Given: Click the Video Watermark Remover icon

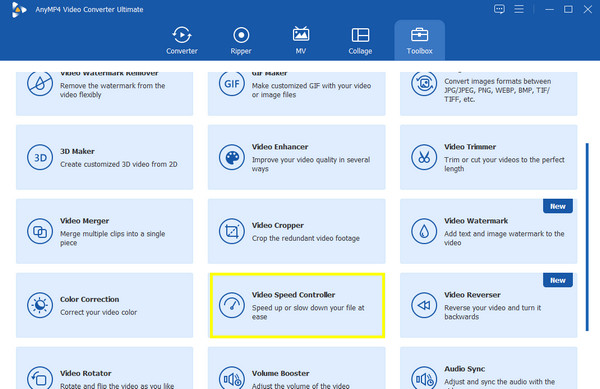Looking at the screenshot, I should (40, 84).
